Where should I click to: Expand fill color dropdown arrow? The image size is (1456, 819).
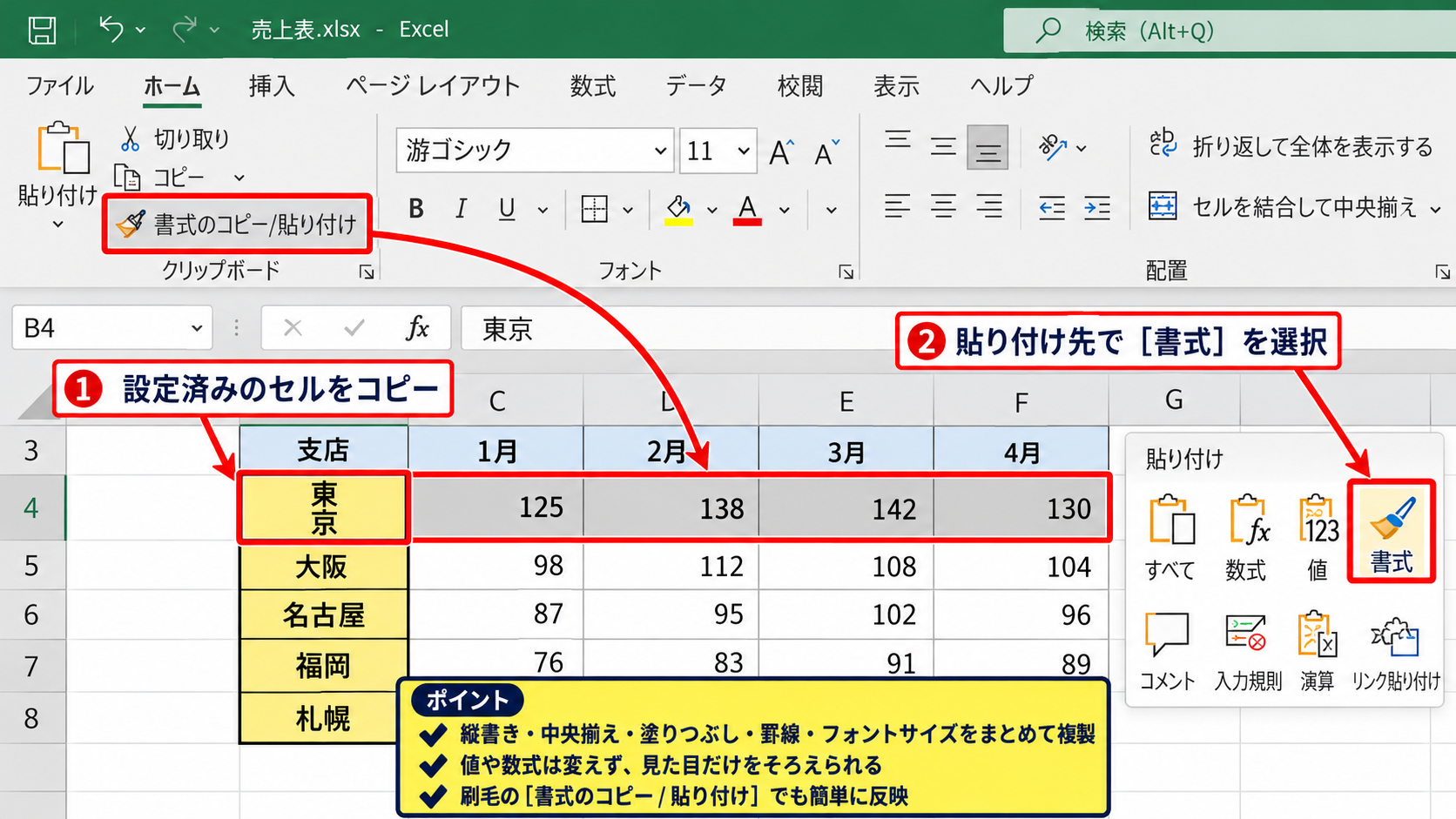pos(711,210)
